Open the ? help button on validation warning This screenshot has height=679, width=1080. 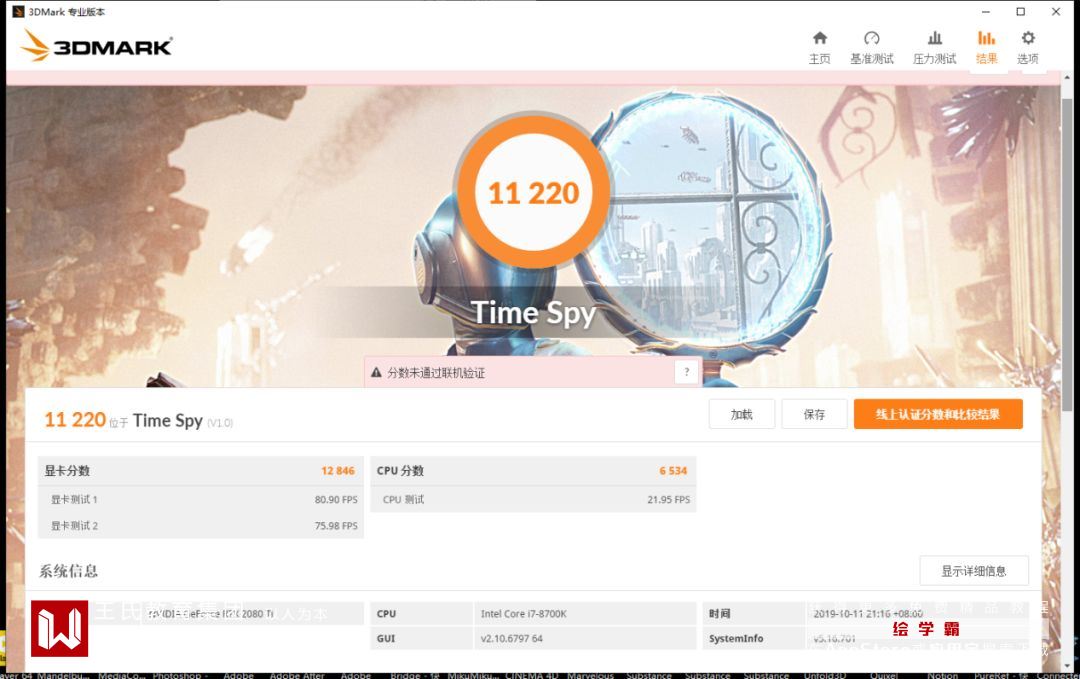(687, 372)
